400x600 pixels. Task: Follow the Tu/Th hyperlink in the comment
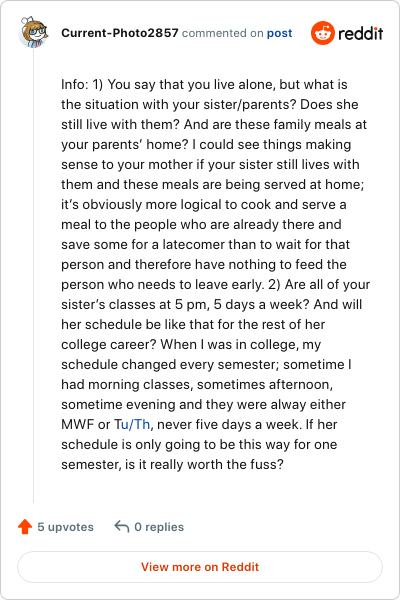(132, 424)
